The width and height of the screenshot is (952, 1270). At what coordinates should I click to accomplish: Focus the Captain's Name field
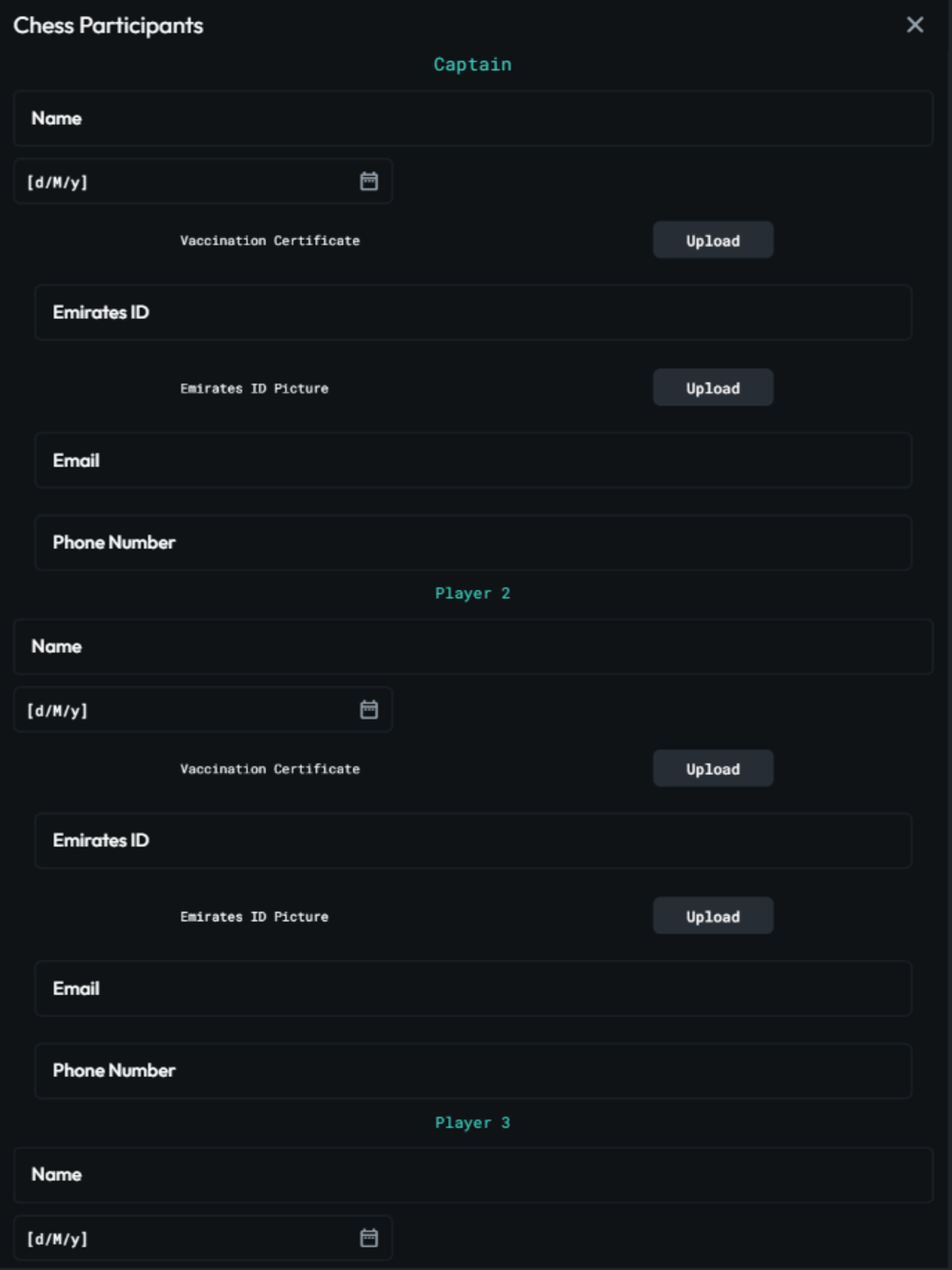pos(473,118)
